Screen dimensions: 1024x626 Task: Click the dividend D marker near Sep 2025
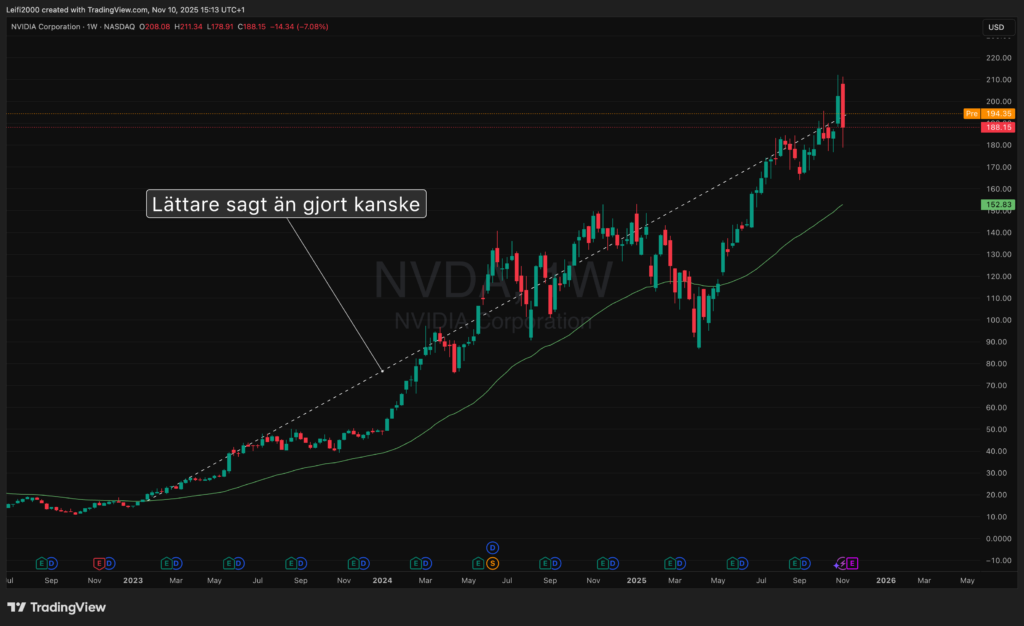(806, 563)
